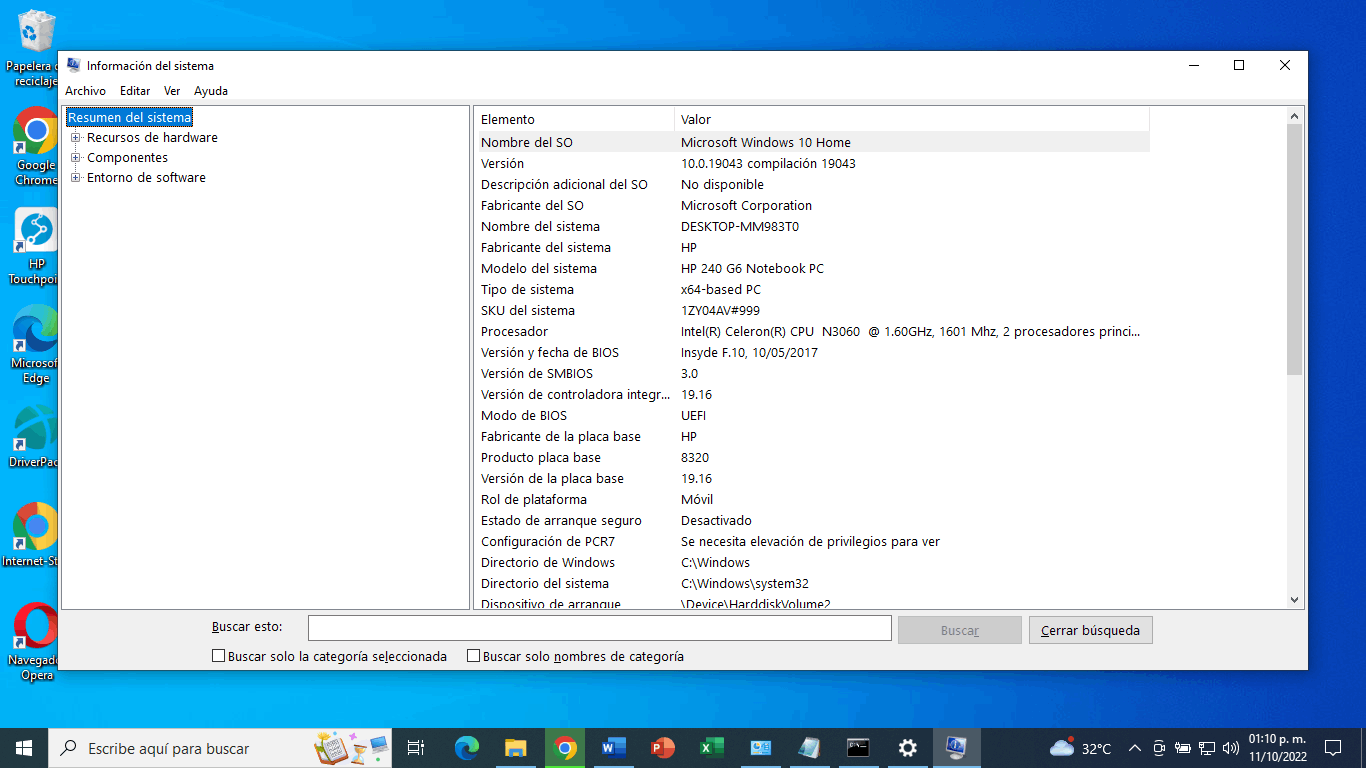Open Task View in the taskbar
Viewport: 1366px width, 768px height.
tap(416, 748)
